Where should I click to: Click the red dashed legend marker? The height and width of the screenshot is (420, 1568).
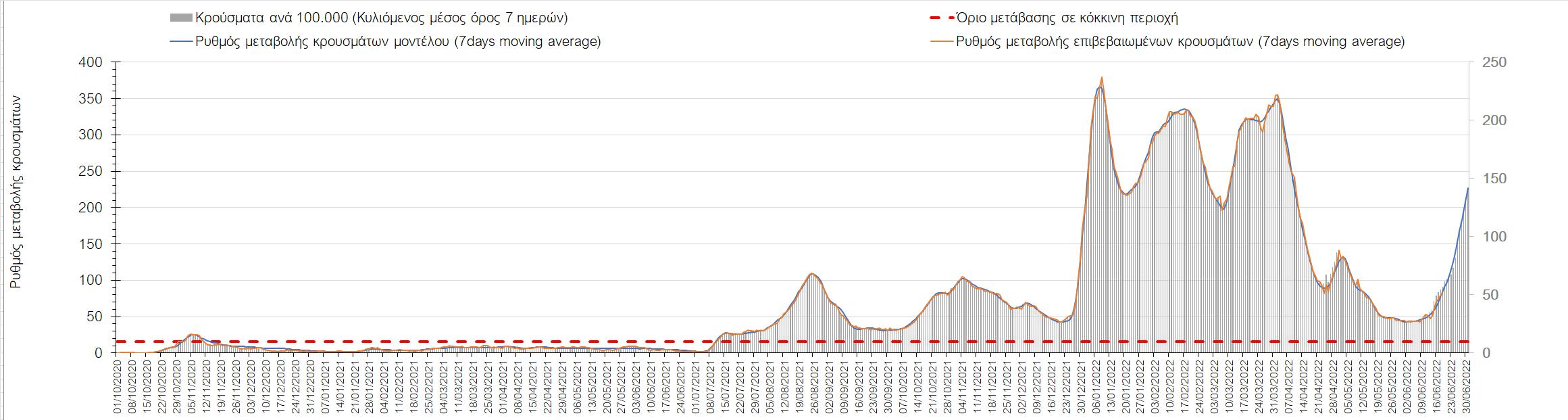click(x=941, y=18)
